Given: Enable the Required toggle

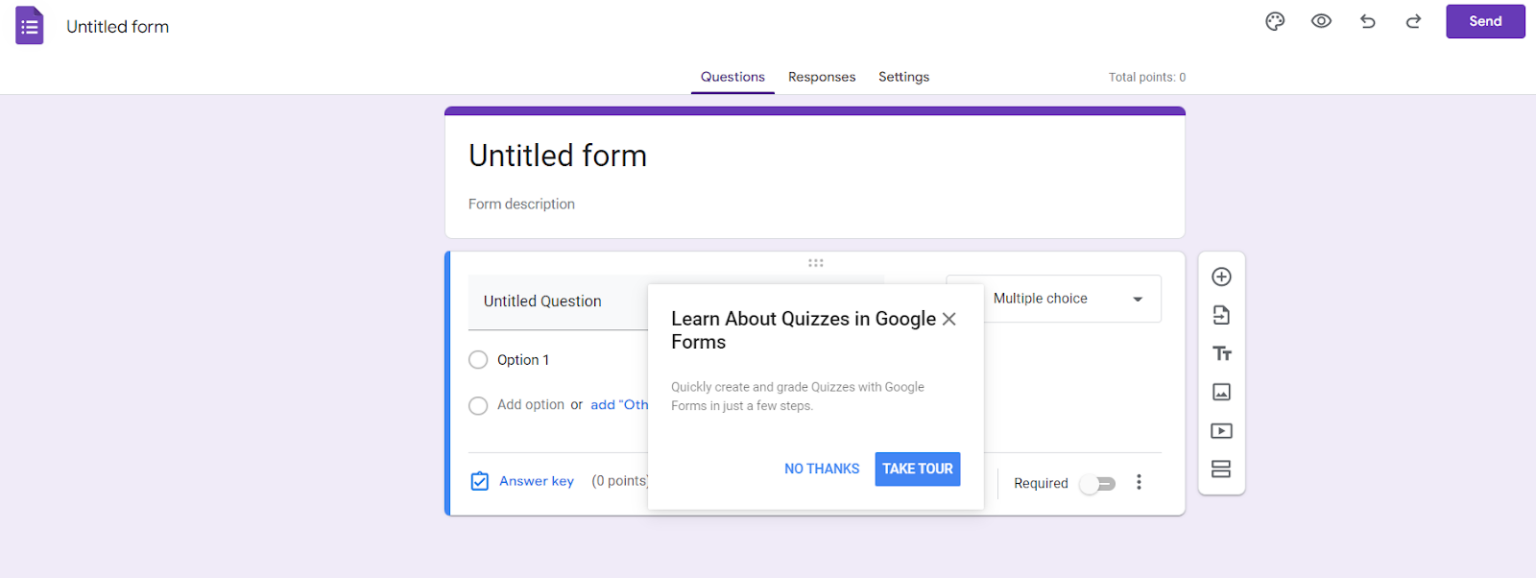Looking at the screenshot, I should pos(1097,483).
